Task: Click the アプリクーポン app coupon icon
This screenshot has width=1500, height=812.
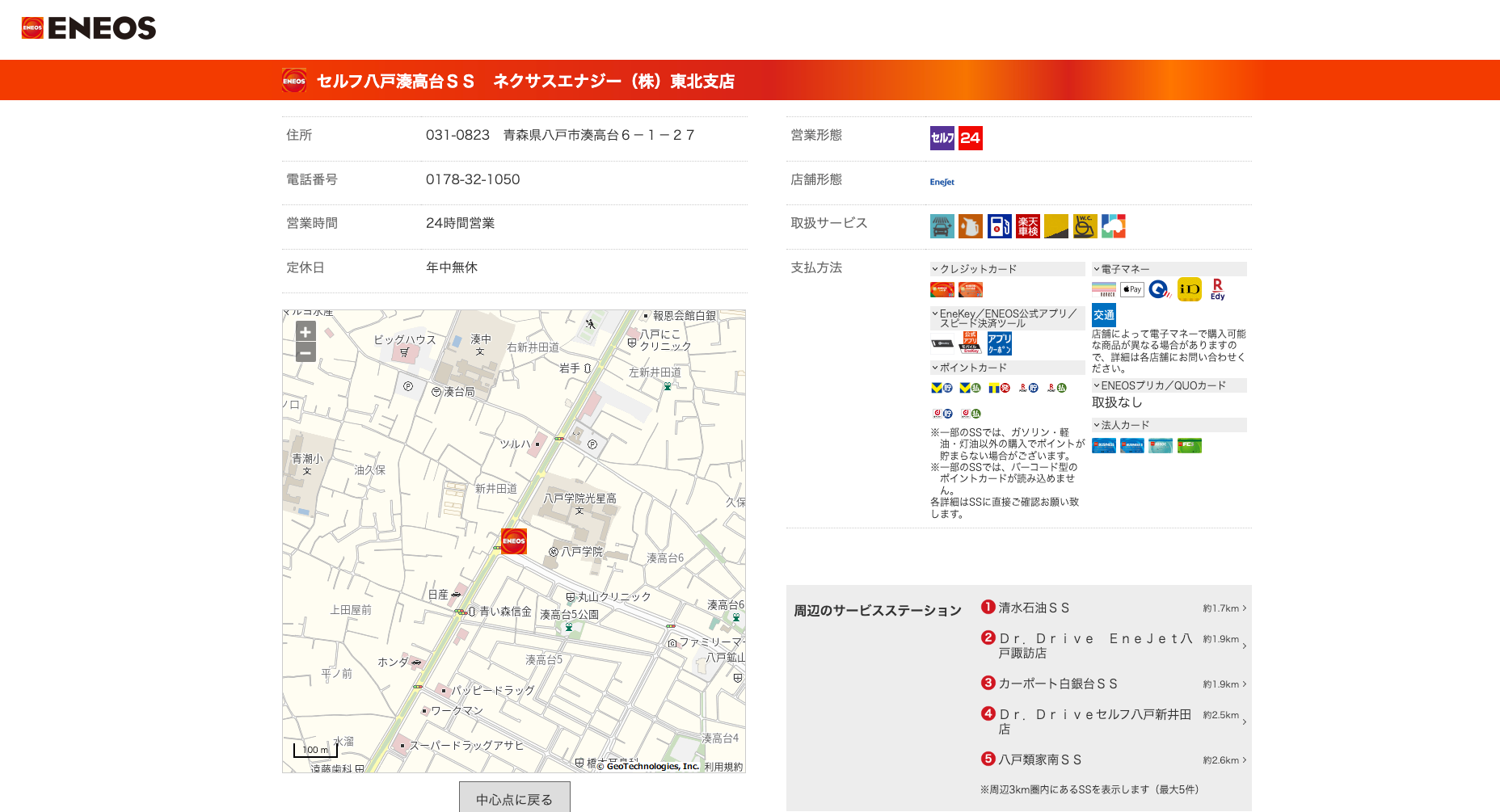Action: point(1000,343)
